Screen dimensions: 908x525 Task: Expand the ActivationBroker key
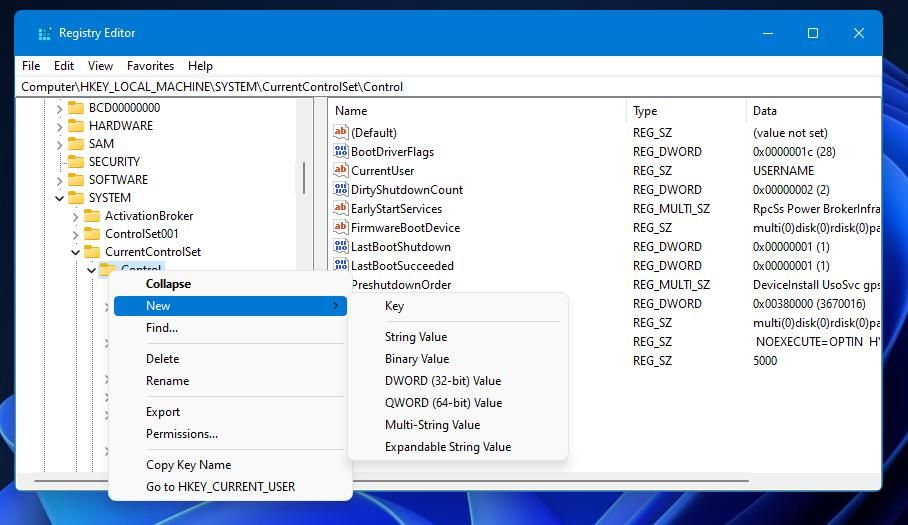(75, 216)
